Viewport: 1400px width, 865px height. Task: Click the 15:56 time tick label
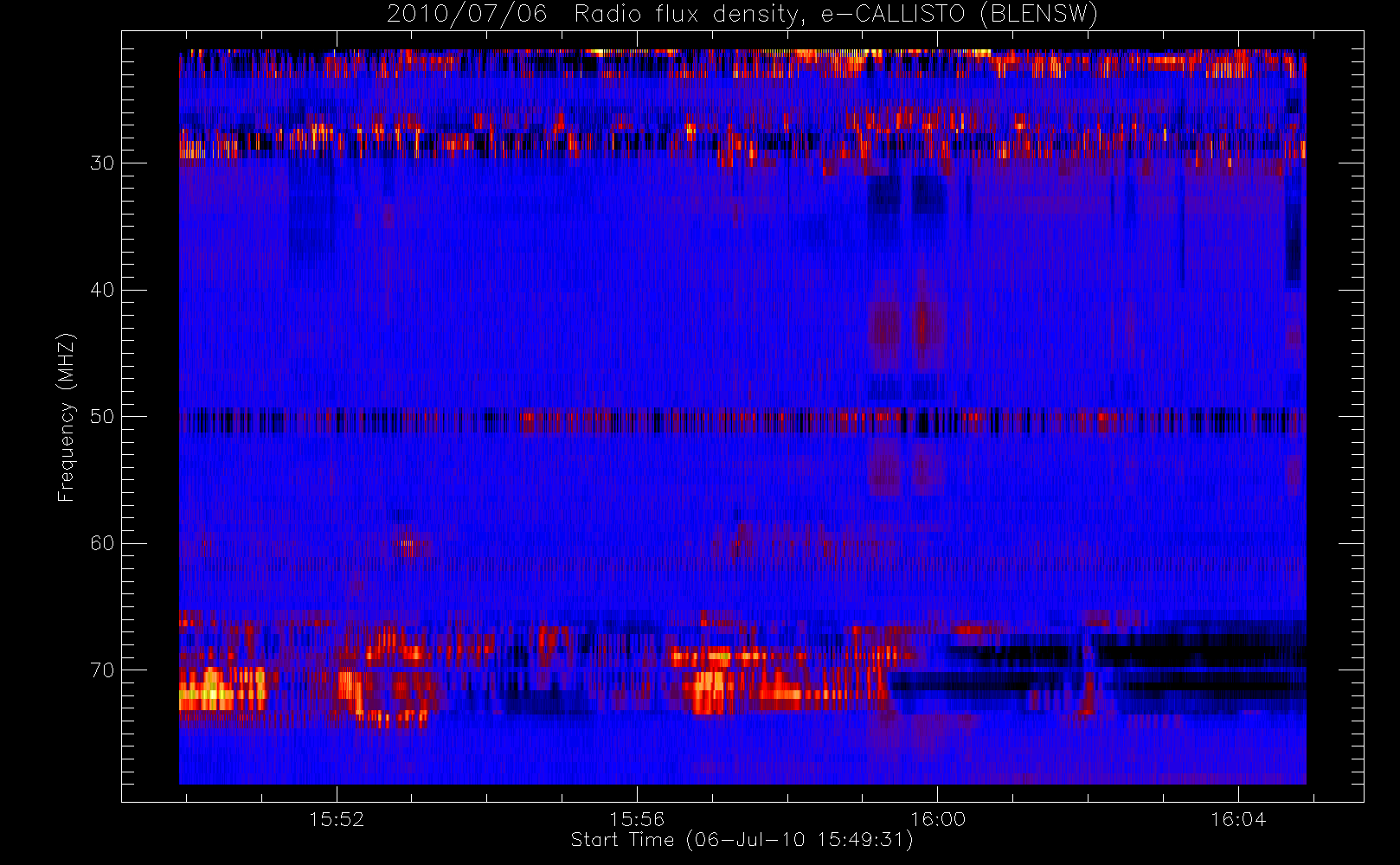[x=637, y=819]
